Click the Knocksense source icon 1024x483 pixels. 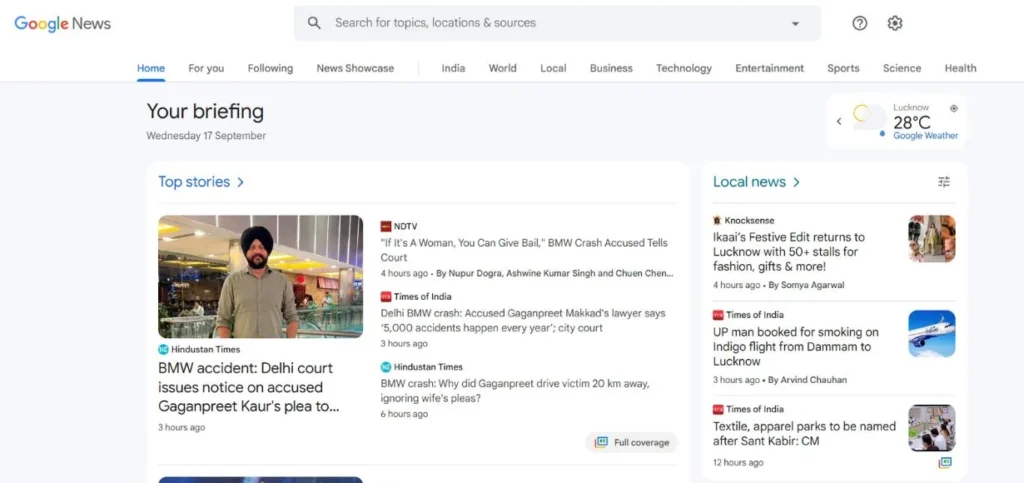(x=717, y=220)
